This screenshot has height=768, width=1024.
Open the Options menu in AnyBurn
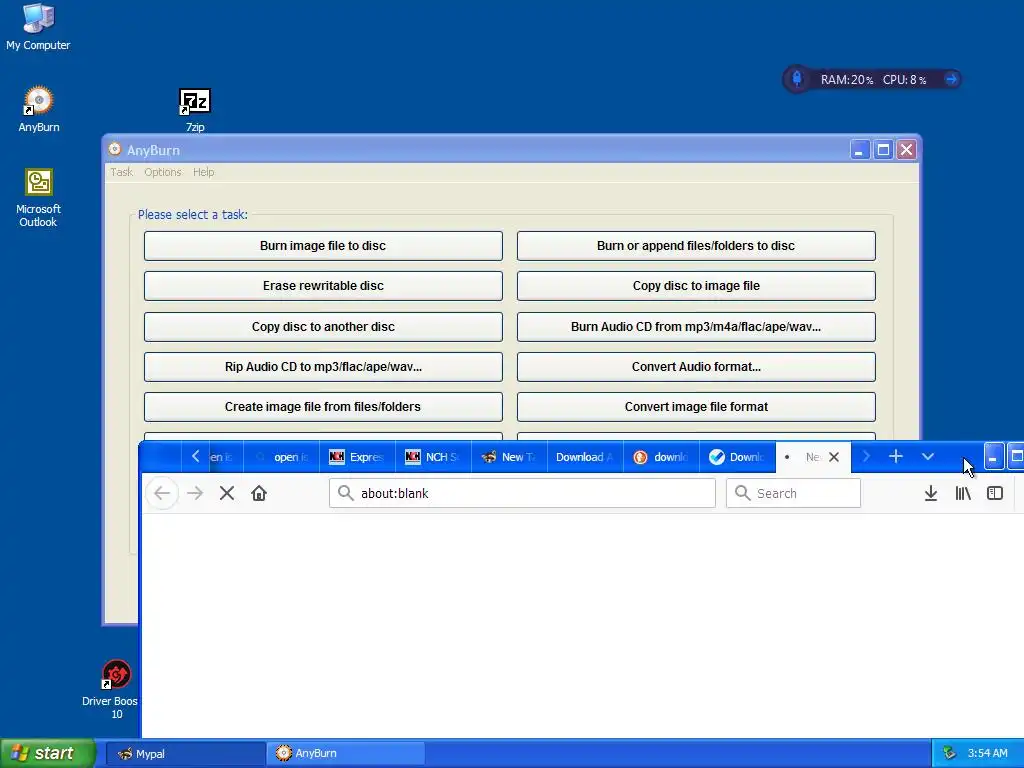point(163,172)
